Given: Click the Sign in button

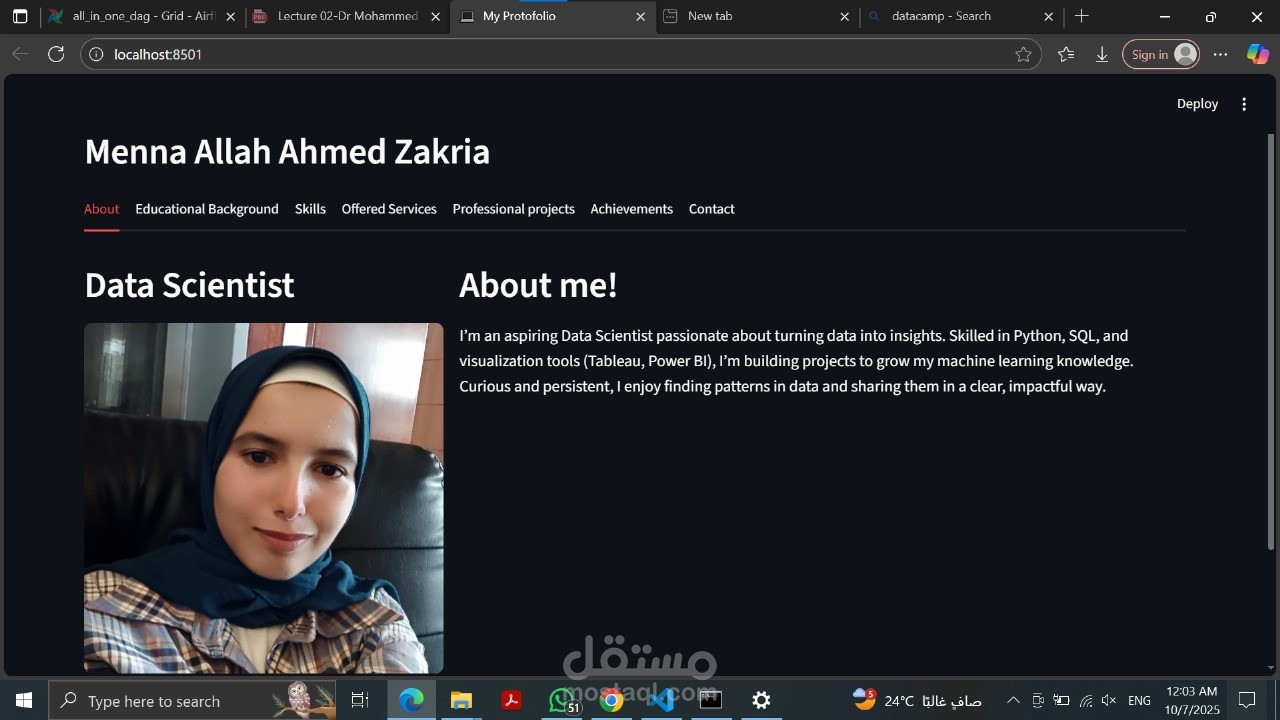Looking at the screenshot, I should [1161, 54].
